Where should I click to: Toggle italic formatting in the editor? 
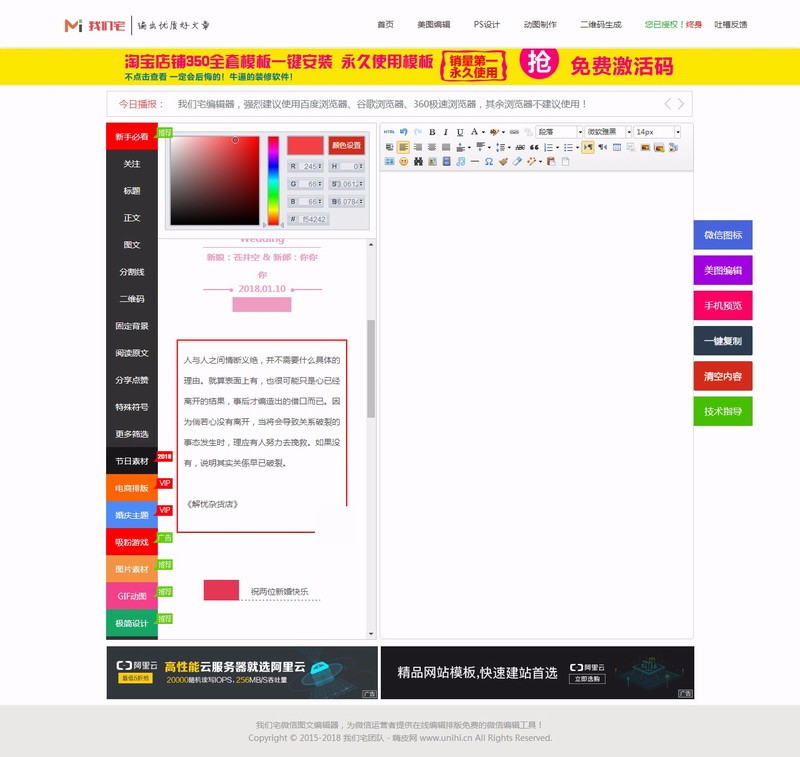[446, 131]
